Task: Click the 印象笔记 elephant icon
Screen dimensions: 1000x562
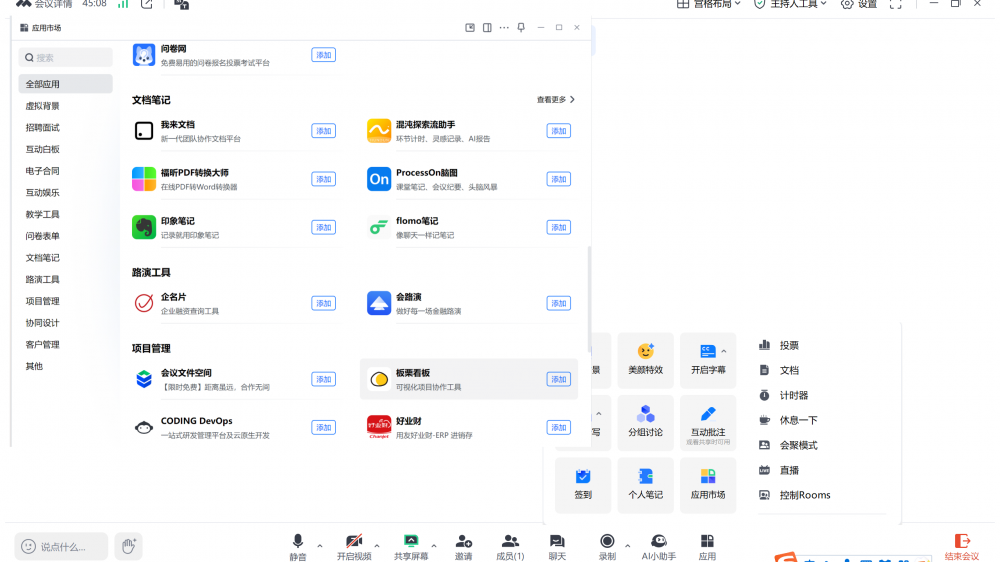Action: coord(143,227)
